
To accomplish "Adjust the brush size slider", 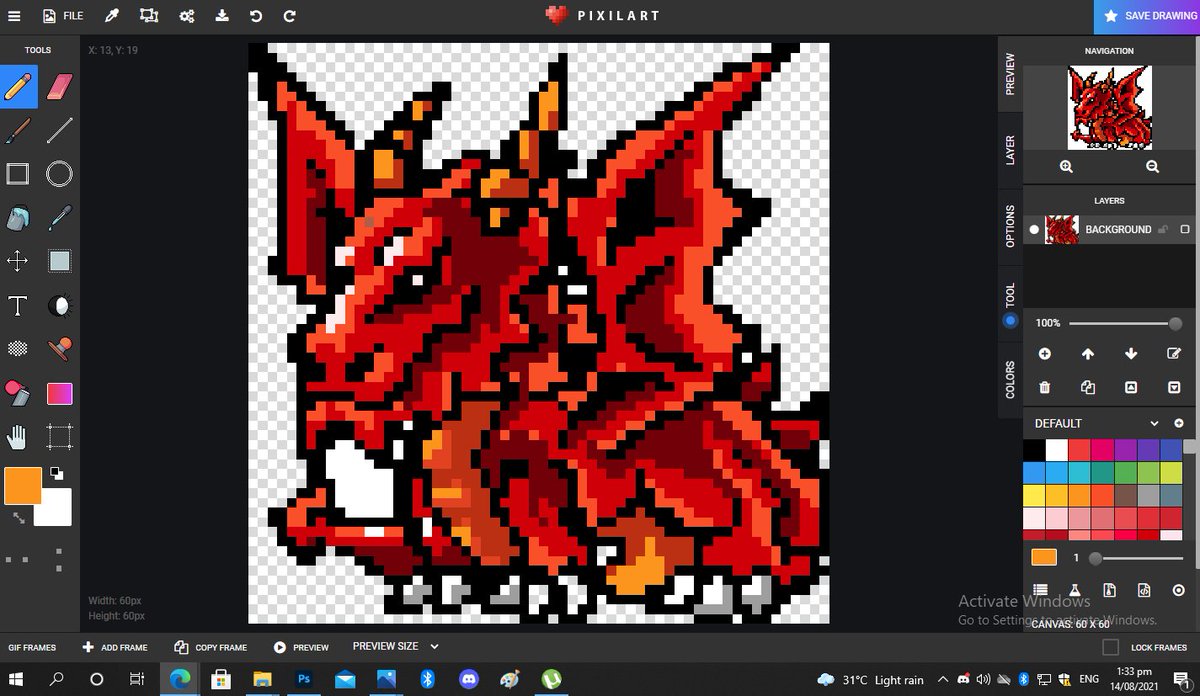I will [x=1136, y=558].
